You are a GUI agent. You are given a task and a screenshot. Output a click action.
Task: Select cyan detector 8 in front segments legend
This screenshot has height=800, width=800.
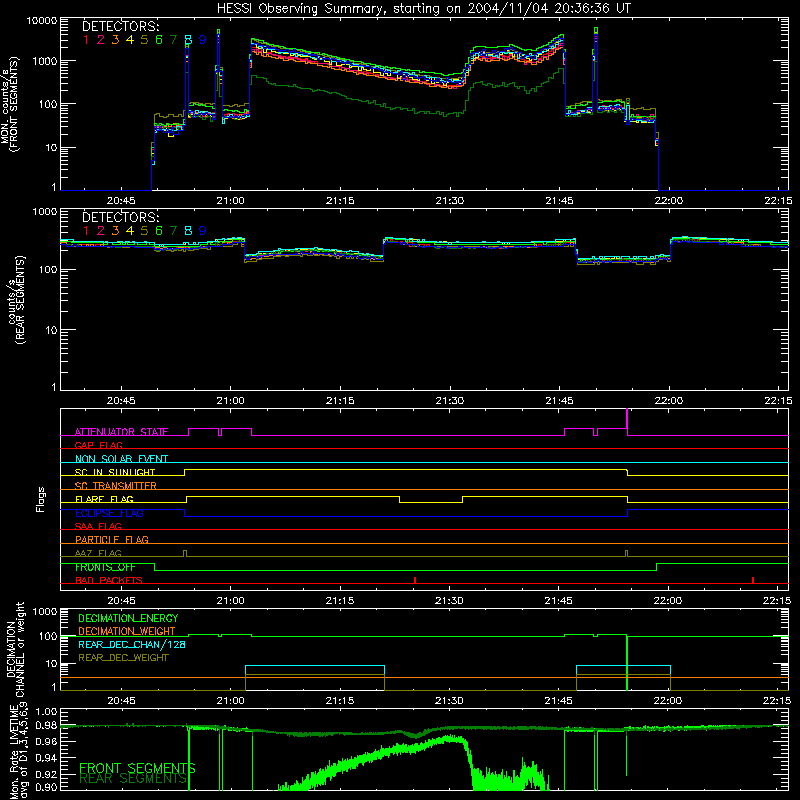tap(188, 40)
